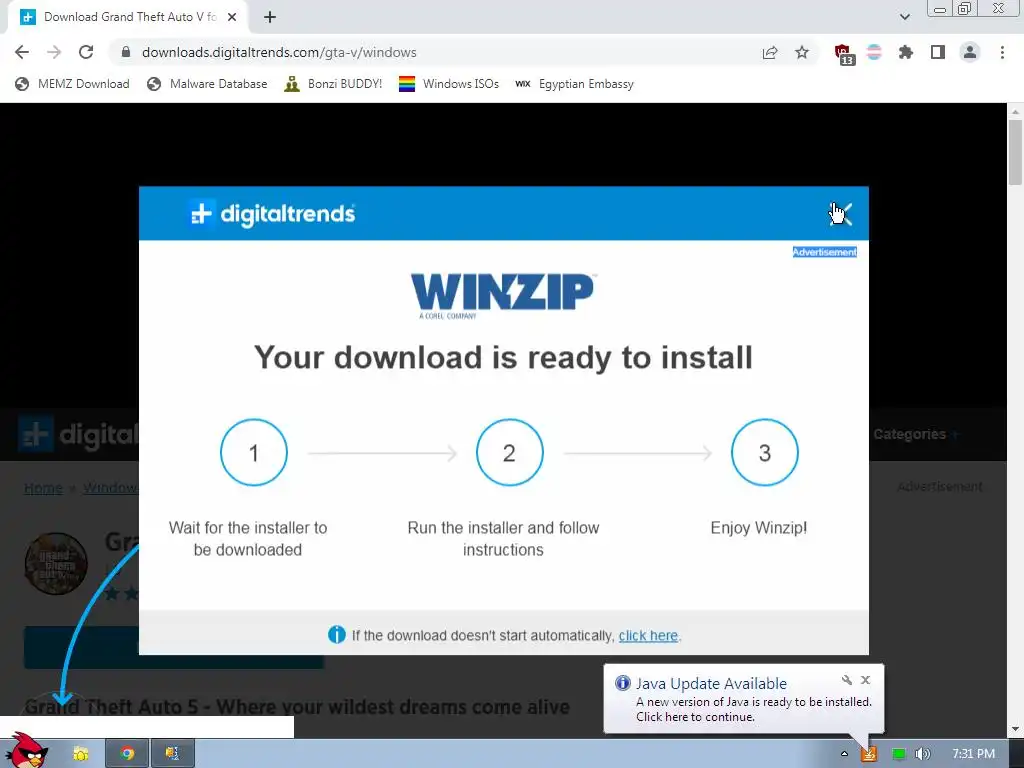
Task: Click the URL address field
Action: [x=431, y=52]
